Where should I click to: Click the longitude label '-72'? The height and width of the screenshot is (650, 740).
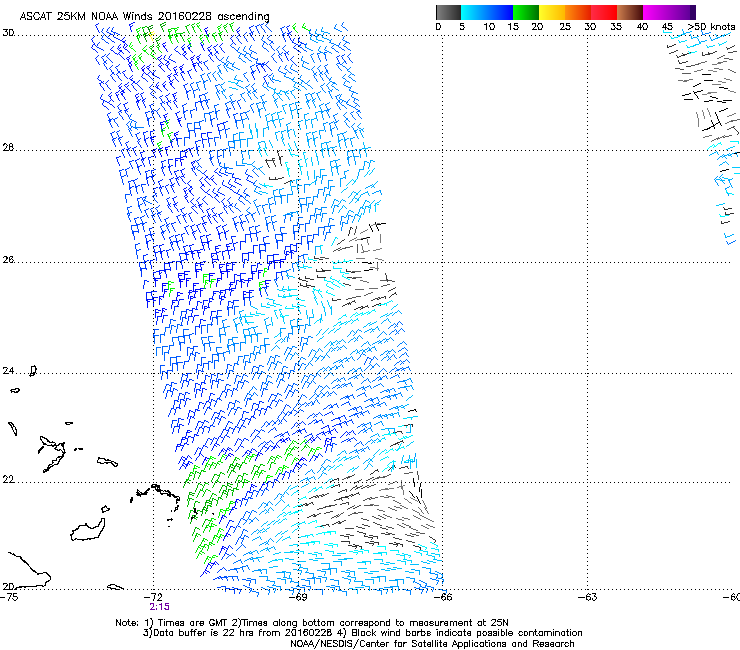coord(153,597)
